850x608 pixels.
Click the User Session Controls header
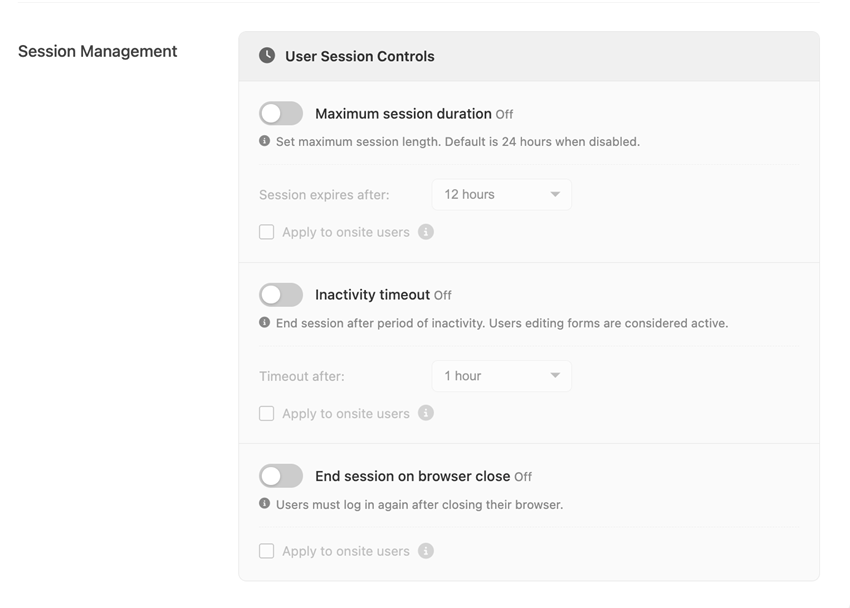click(x=529, y=56)
